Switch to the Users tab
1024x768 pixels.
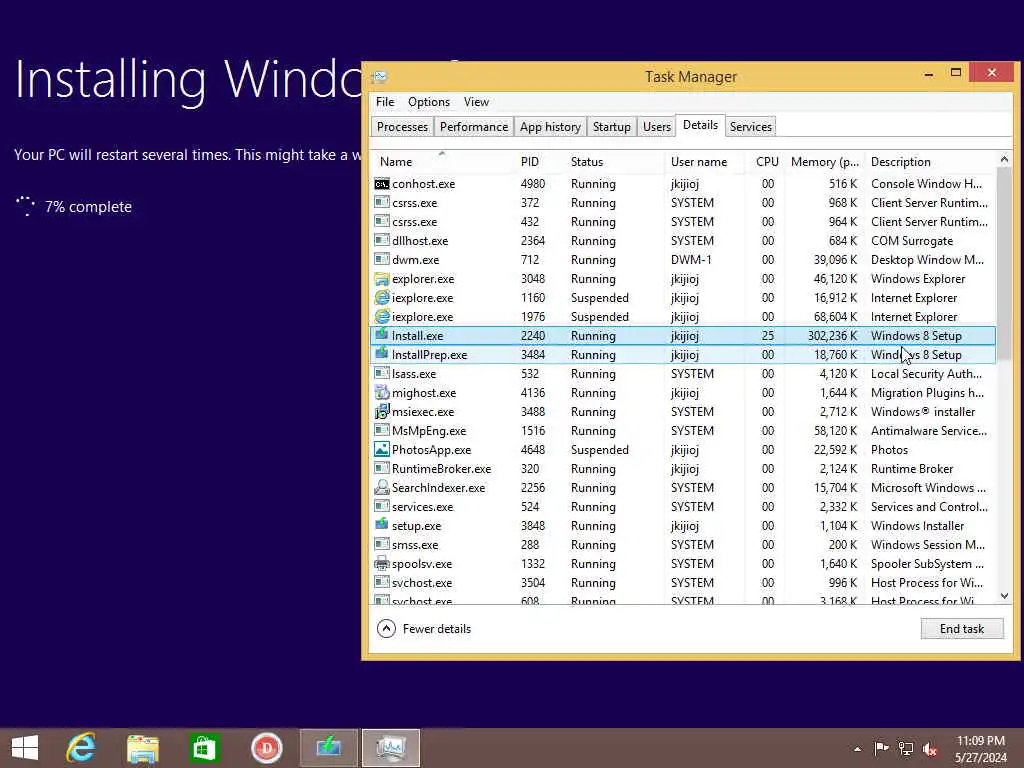click(656, 127)
